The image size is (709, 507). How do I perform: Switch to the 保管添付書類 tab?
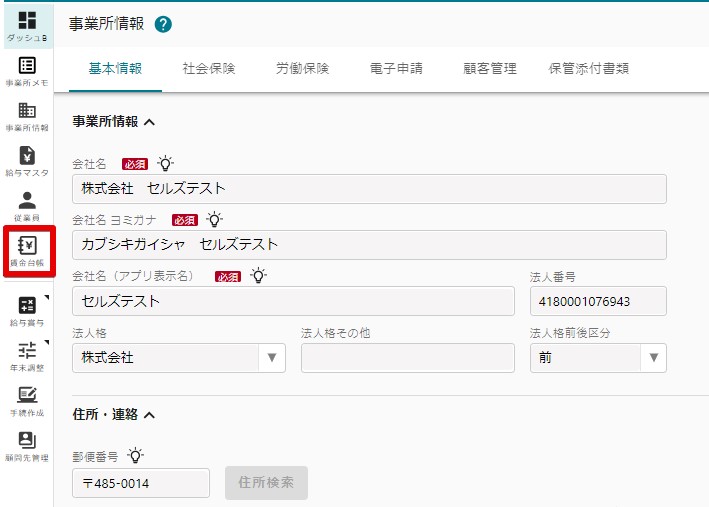(589, 69)
